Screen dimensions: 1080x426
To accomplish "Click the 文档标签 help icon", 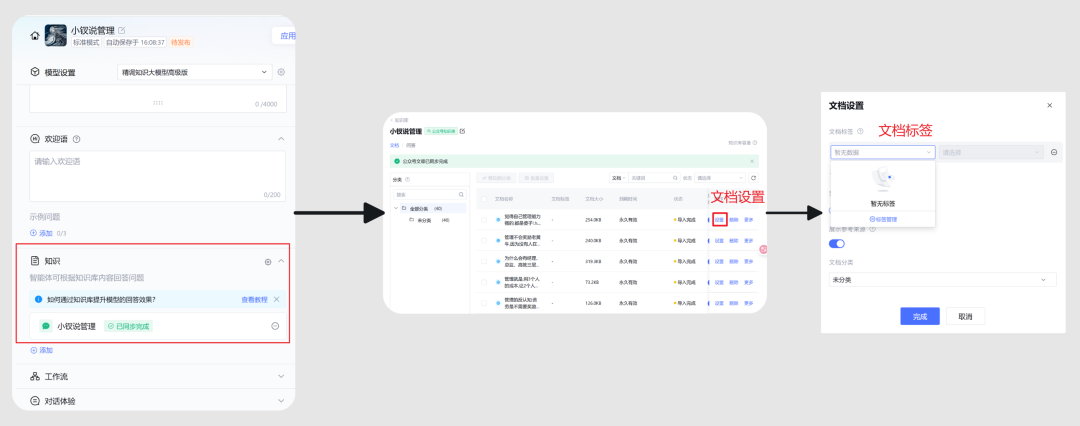I will point(860,131).
